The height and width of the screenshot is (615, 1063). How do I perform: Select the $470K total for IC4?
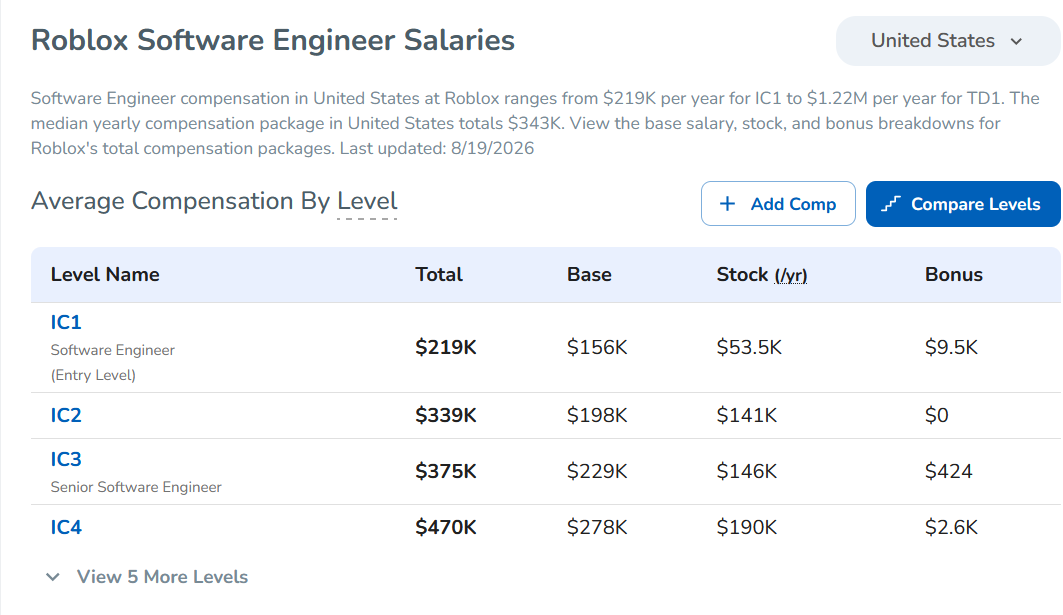[445, 527]
